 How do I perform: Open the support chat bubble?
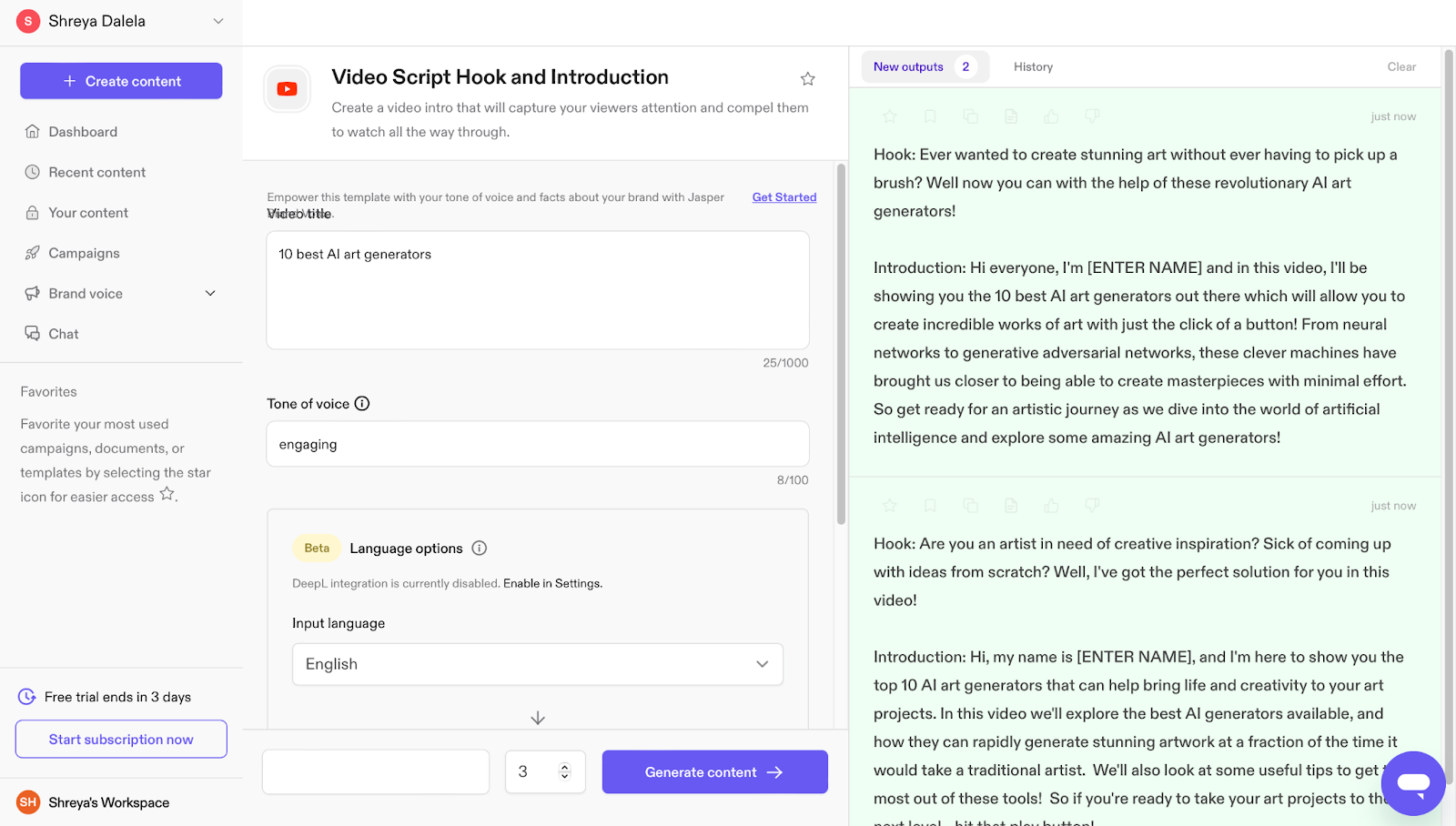coord(1413,783)
